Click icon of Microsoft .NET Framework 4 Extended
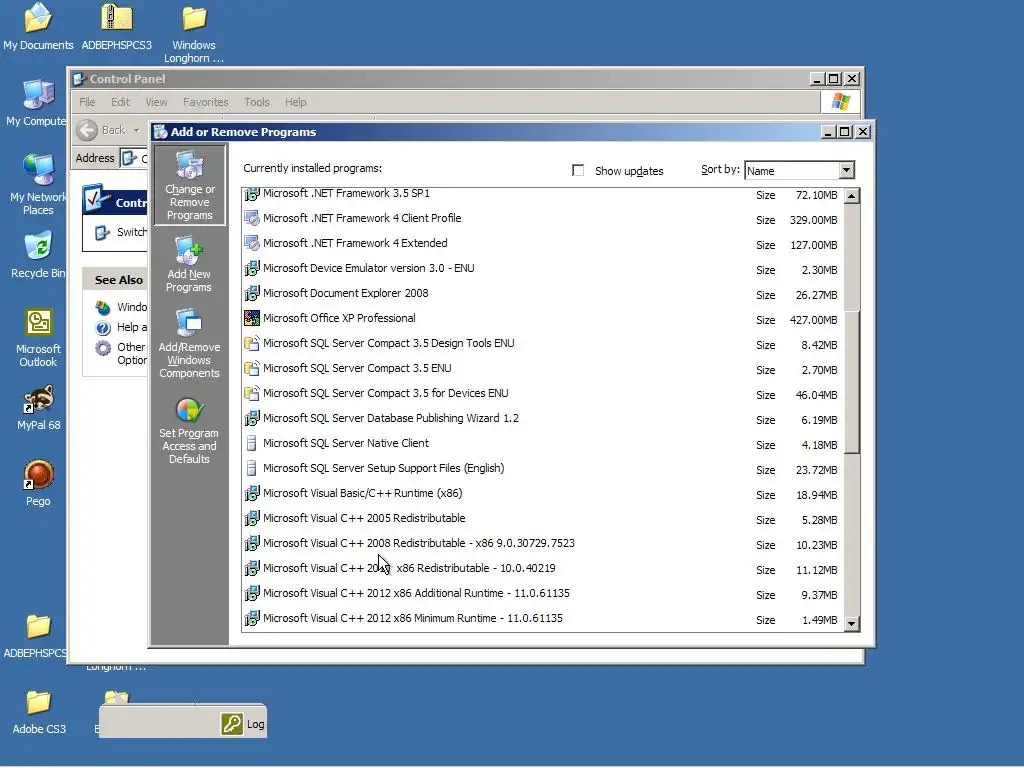Screen dimensions: 1024x768 coord(251,244)
